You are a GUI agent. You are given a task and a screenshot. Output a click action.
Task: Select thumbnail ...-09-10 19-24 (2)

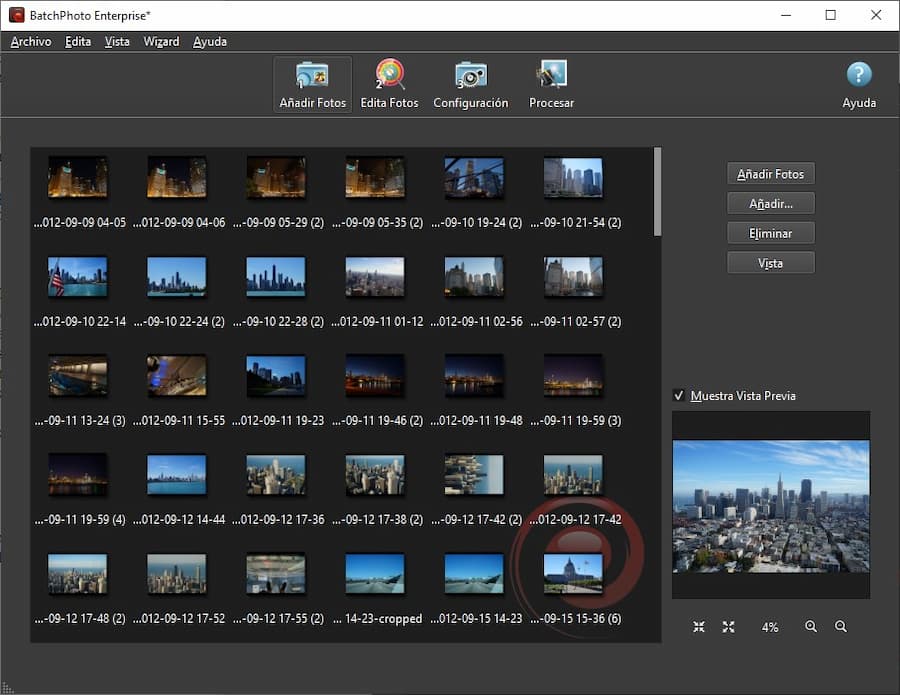coord(474,177)
